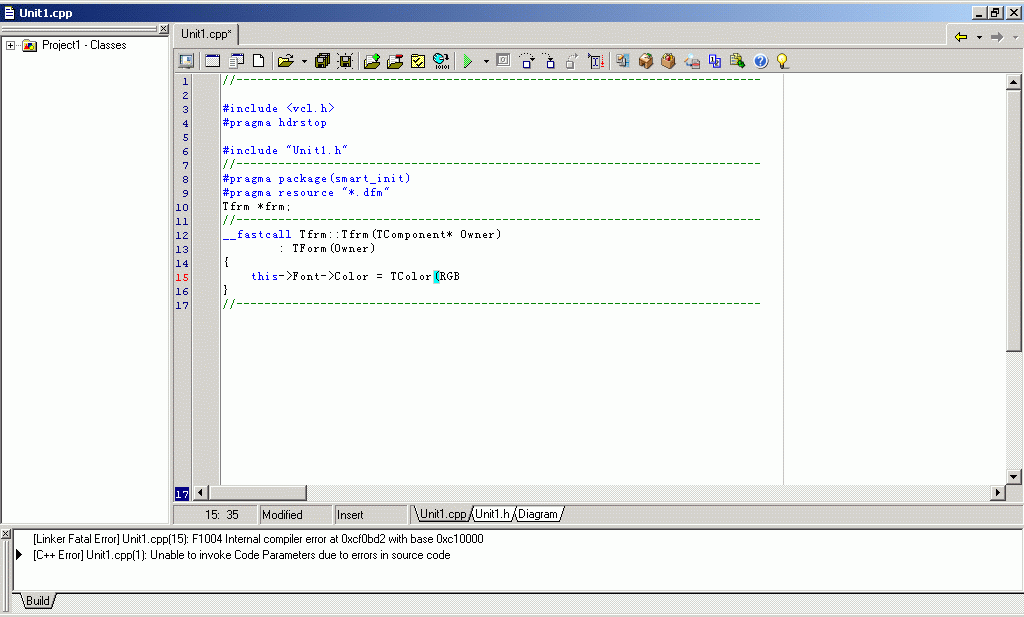
Task: Click the blank new file icon
Action: click(x=259, y=61)
